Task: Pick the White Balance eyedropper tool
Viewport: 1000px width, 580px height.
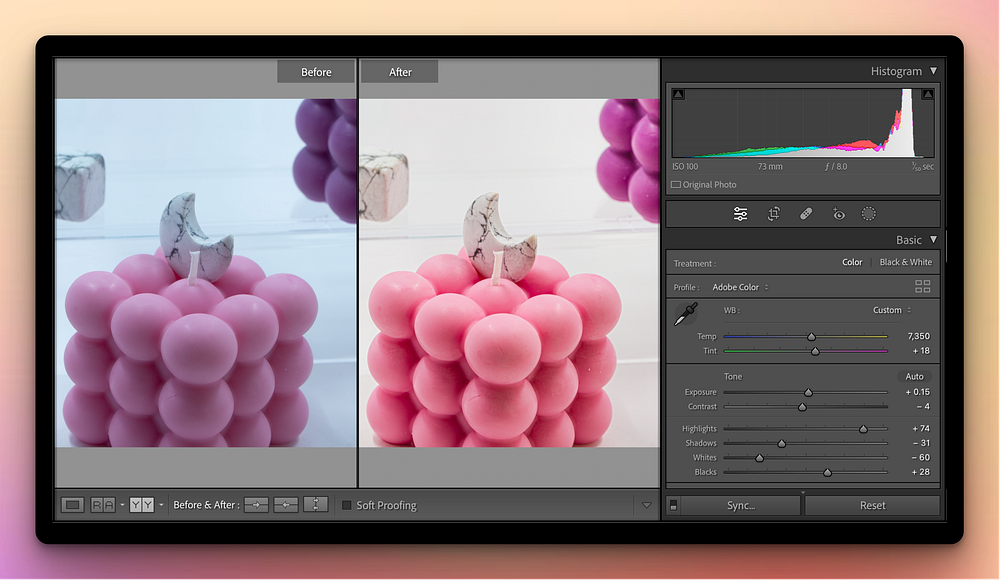Action: (686, 314)
